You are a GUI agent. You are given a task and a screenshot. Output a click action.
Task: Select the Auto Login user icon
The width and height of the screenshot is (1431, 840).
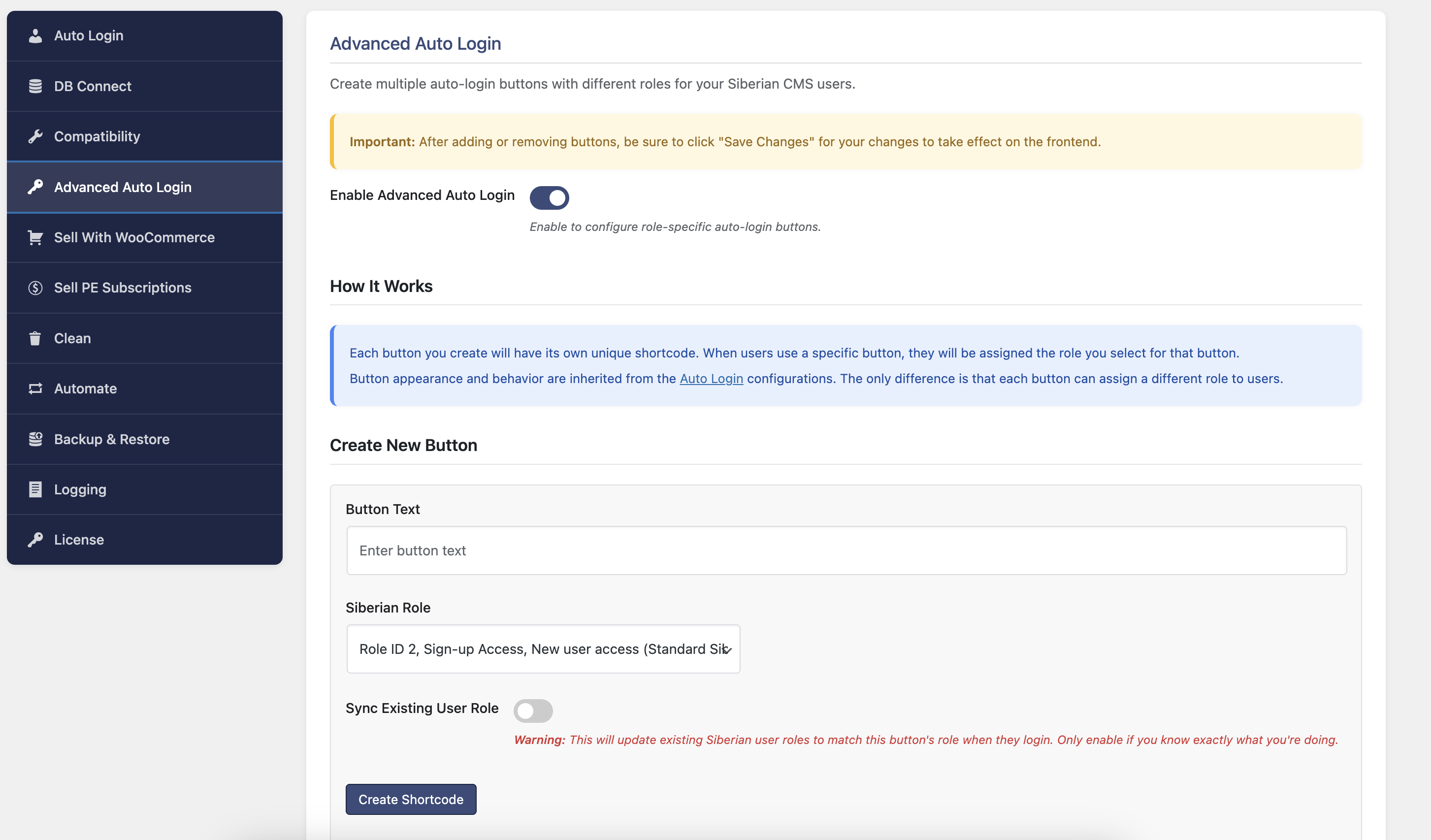coord(35,35)
